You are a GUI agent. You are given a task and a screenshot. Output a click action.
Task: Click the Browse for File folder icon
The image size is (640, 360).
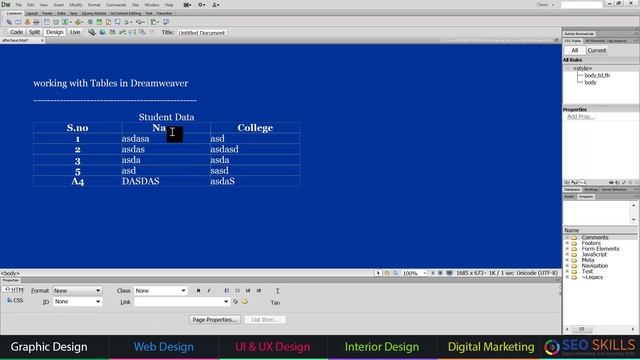[245, 302]
